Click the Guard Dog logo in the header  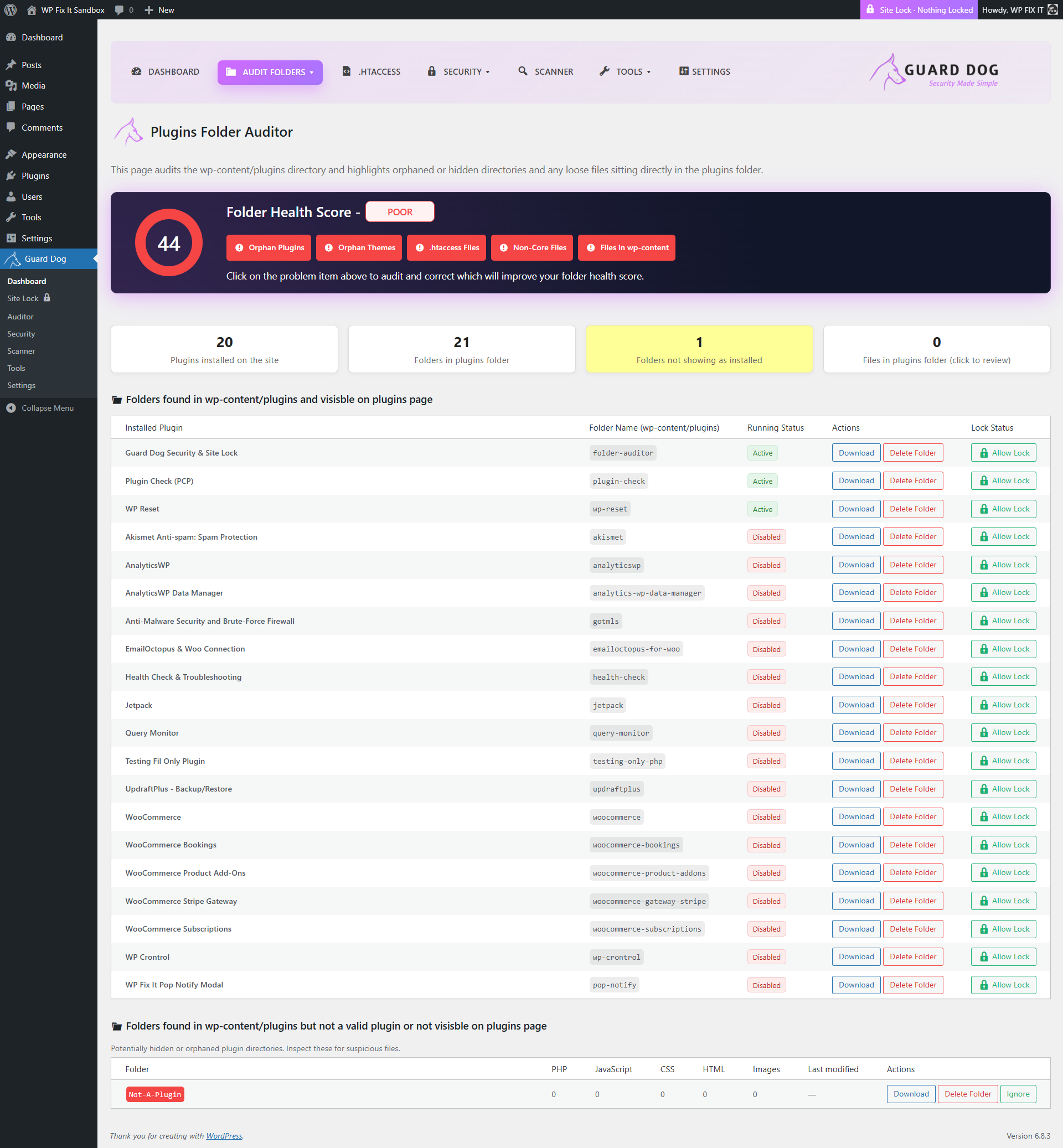point(933,73)
